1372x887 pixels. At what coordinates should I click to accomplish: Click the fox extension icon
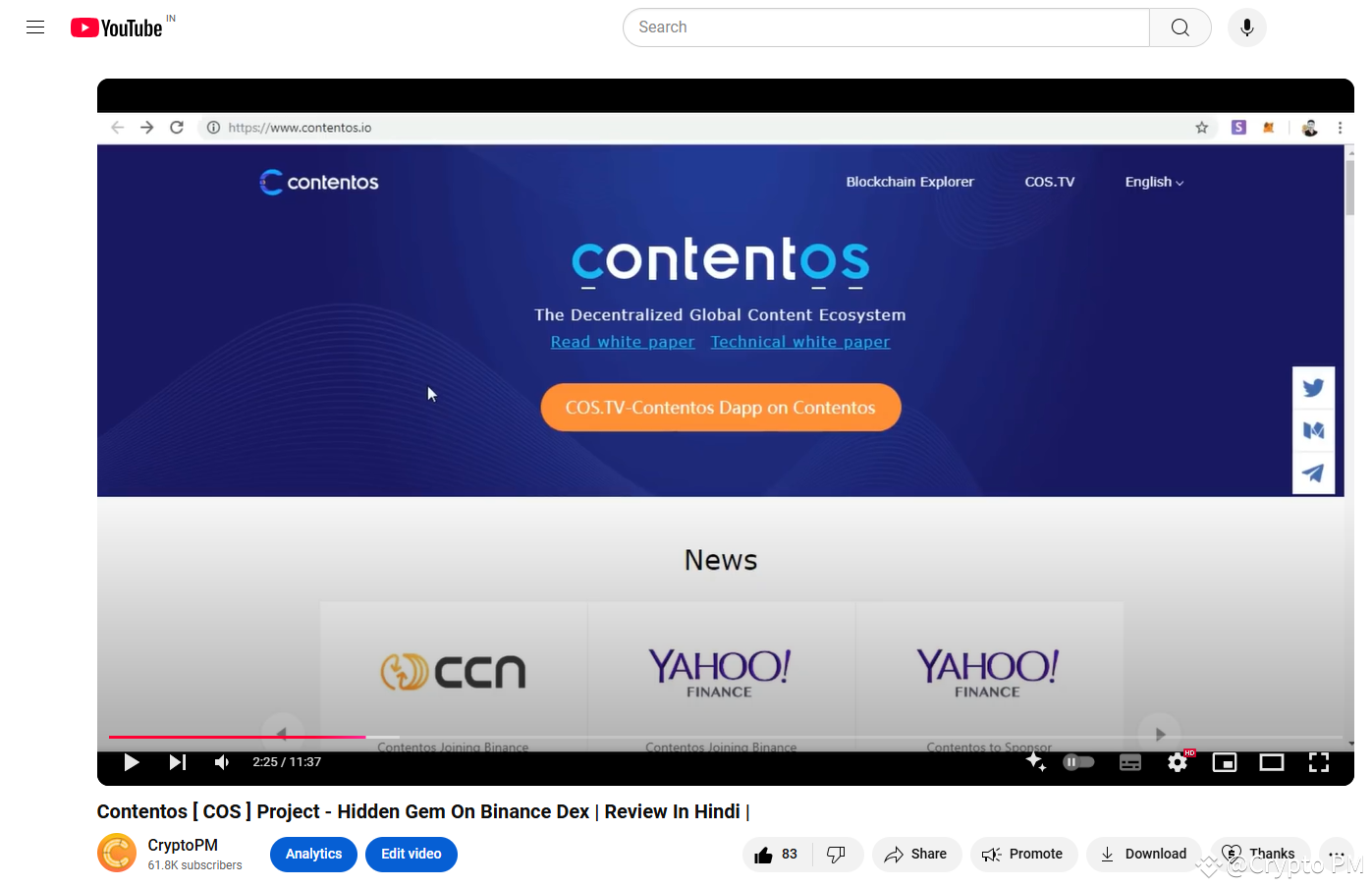tap(1269, 128)
